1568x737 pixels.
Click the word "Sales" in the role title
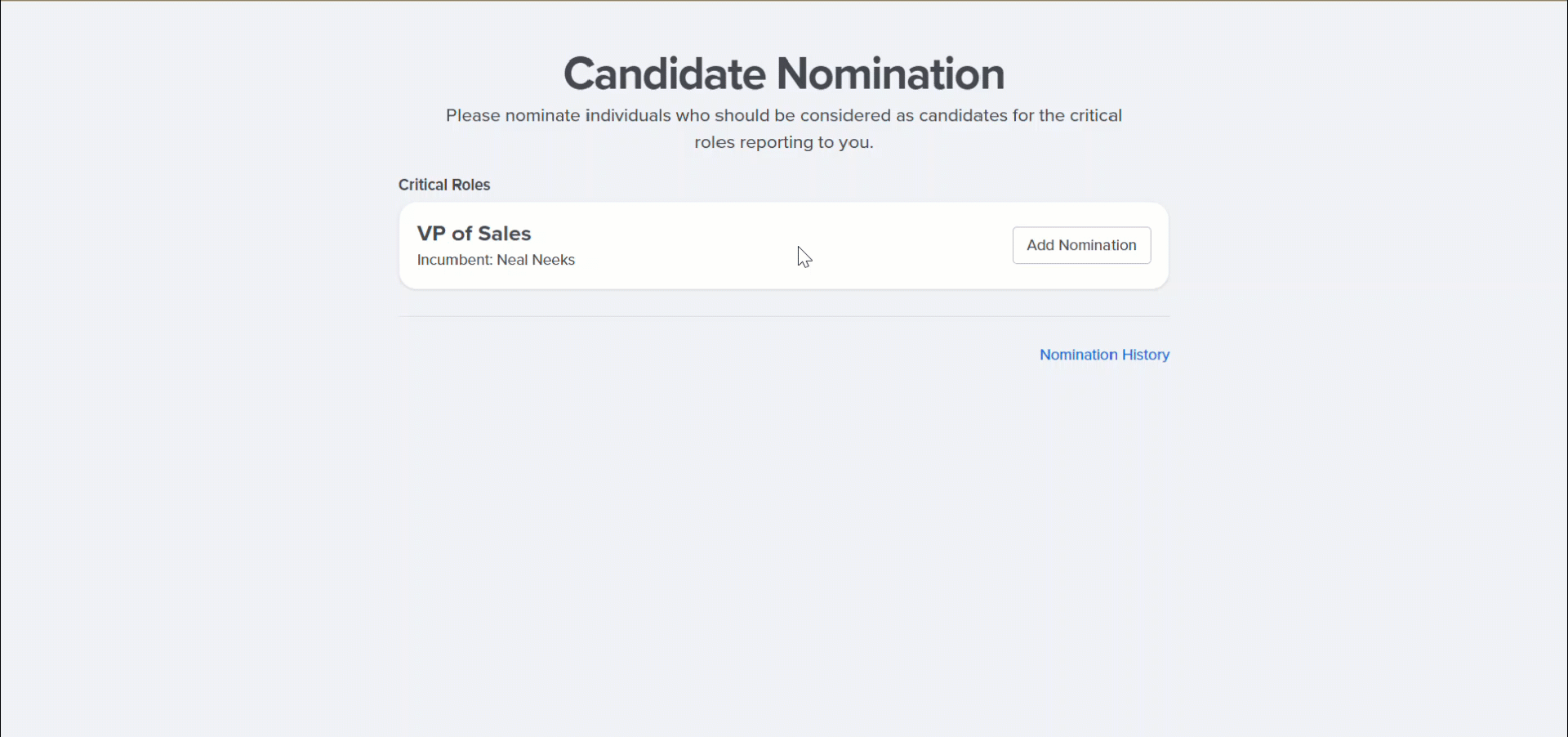[x=504, y=234]
